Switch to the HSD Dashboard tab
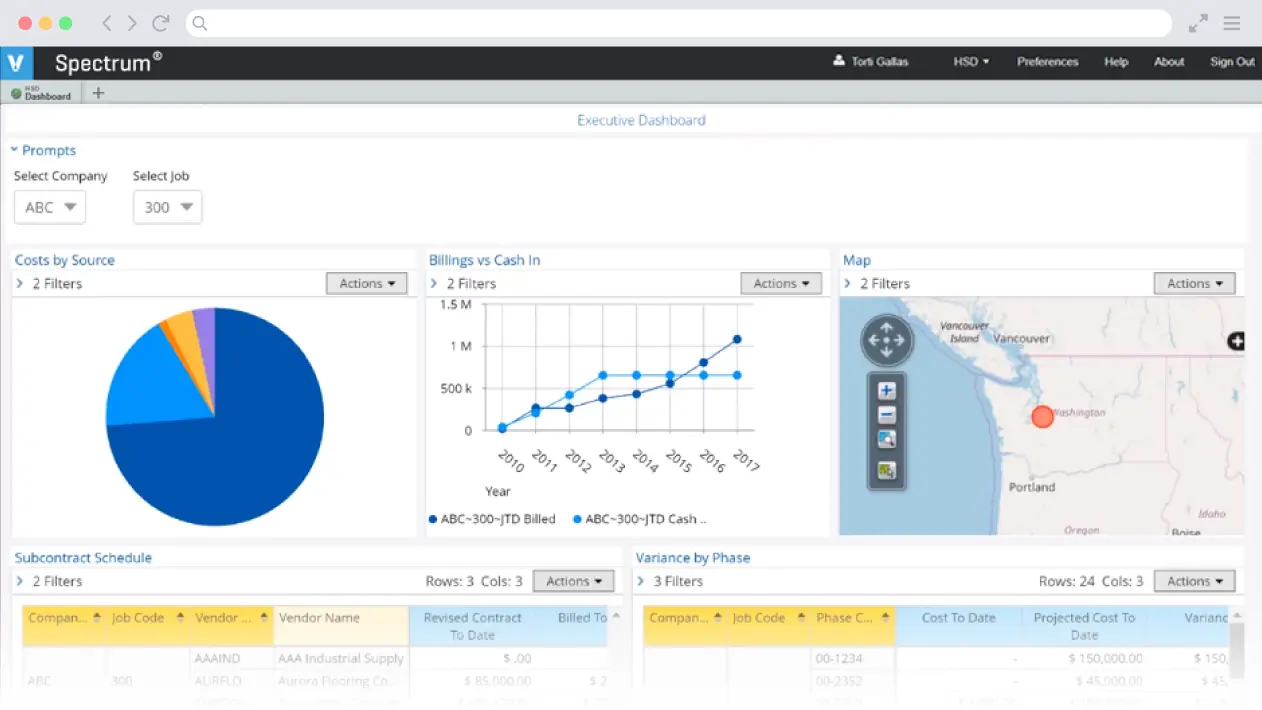1262x710 pixels. 42,93
